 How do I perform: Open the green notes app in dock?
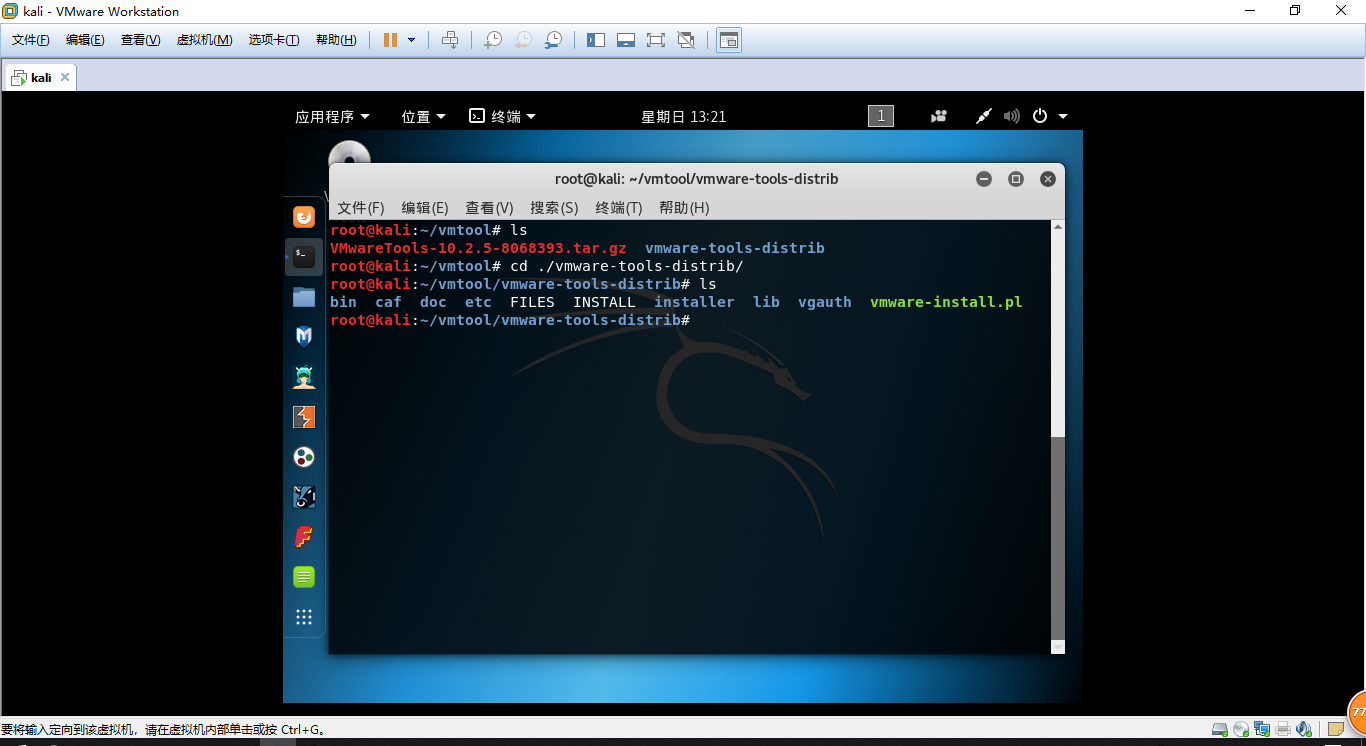pyautogui.click(x=304, y=577)
